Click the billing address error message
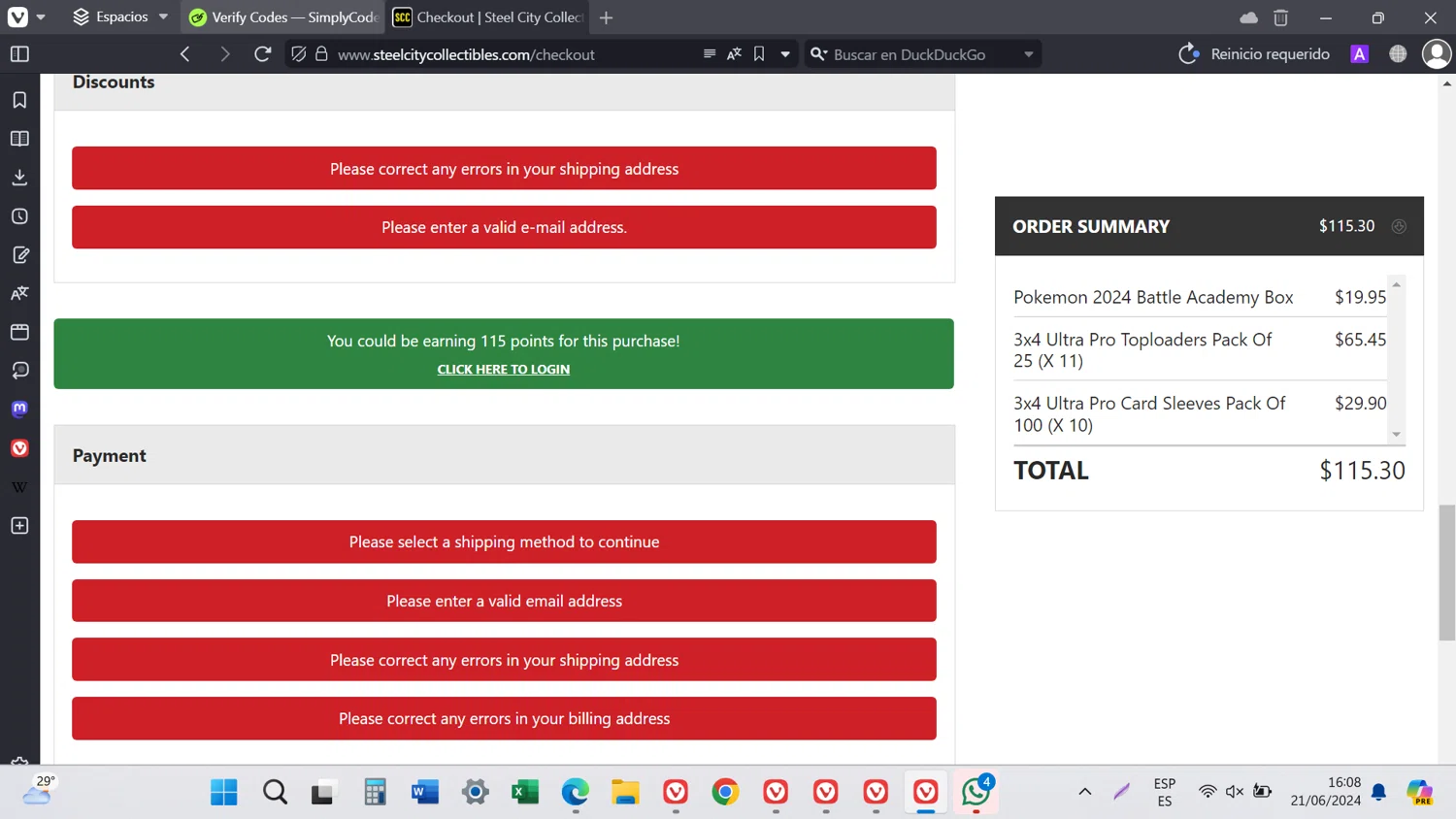 (504, 718)
